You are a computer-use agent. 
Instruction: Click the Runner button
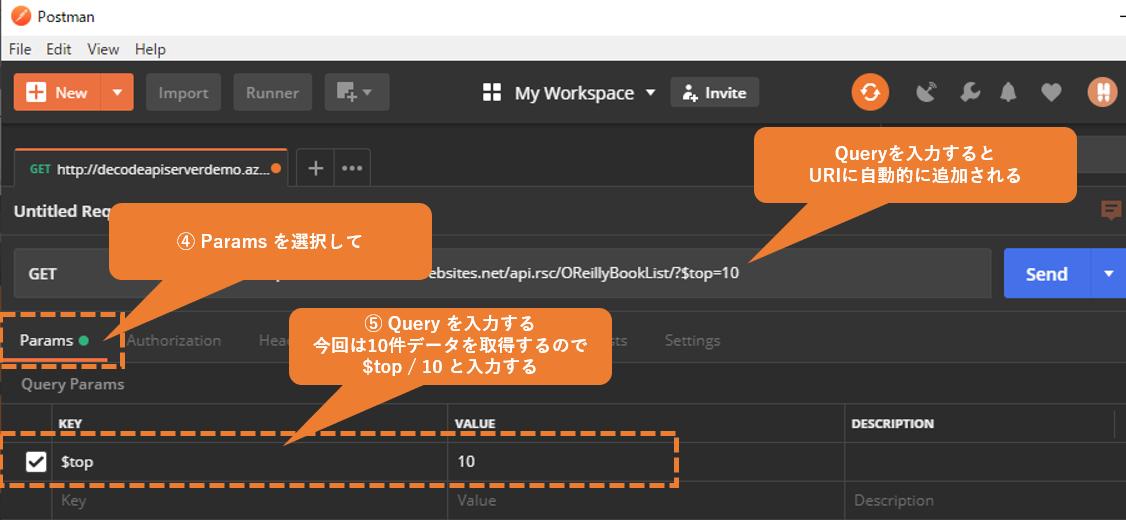coord(272,93)
